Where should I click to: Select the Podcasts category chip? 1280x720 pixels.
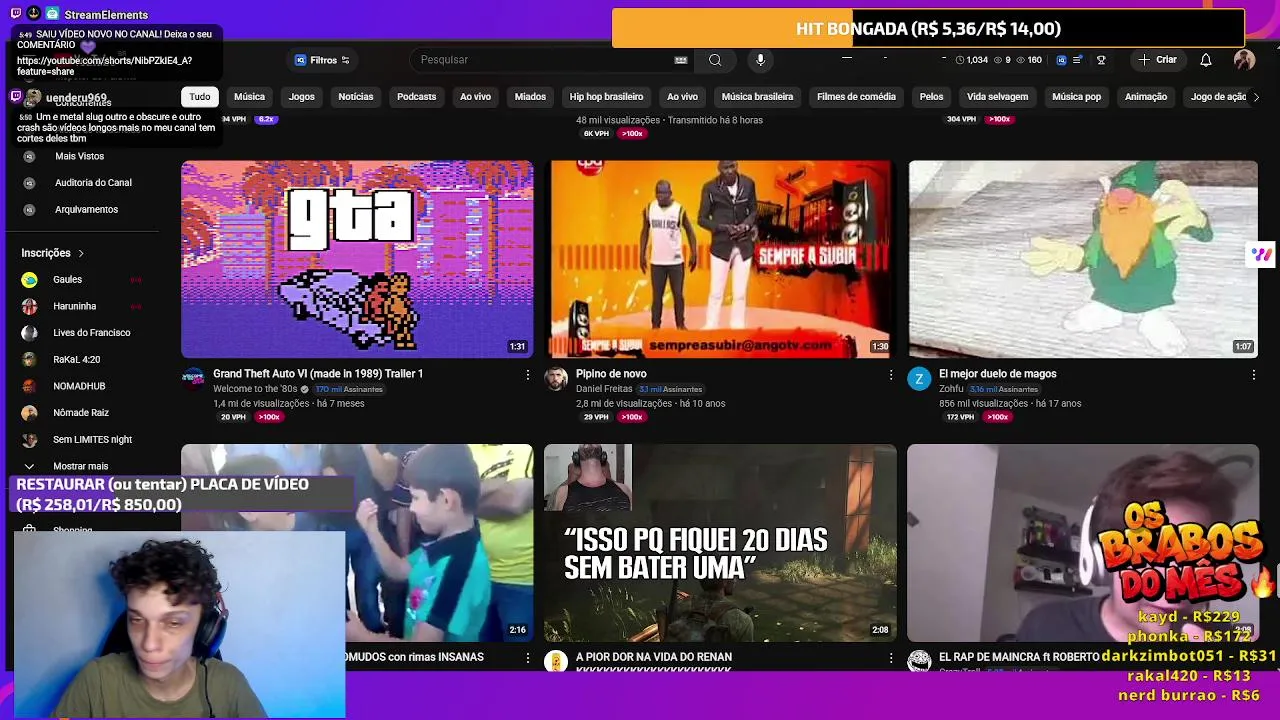coord(416,97)
